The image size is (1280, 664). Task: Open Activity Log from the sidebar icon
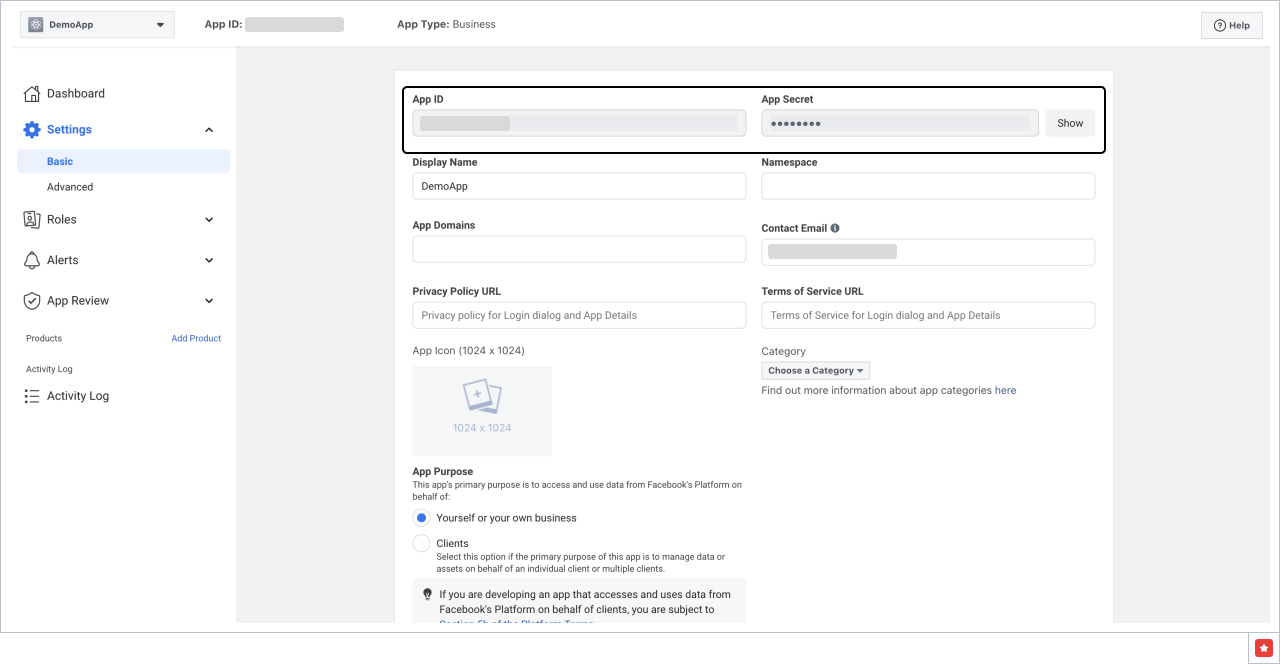31,395
